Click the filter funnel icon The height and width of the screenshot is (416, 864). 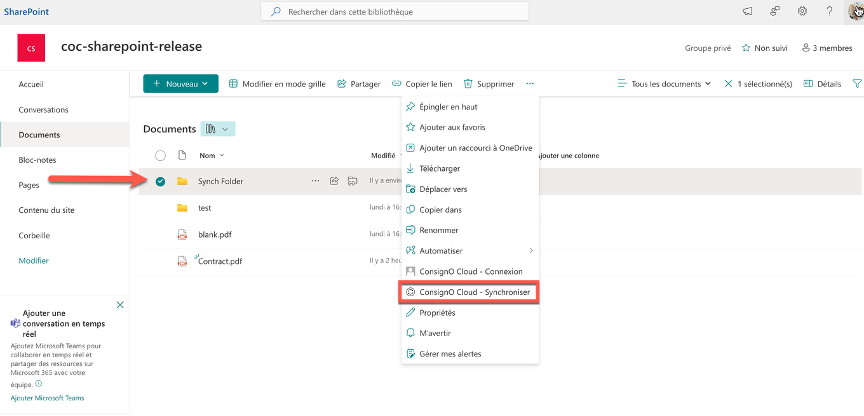pos(856,84)
